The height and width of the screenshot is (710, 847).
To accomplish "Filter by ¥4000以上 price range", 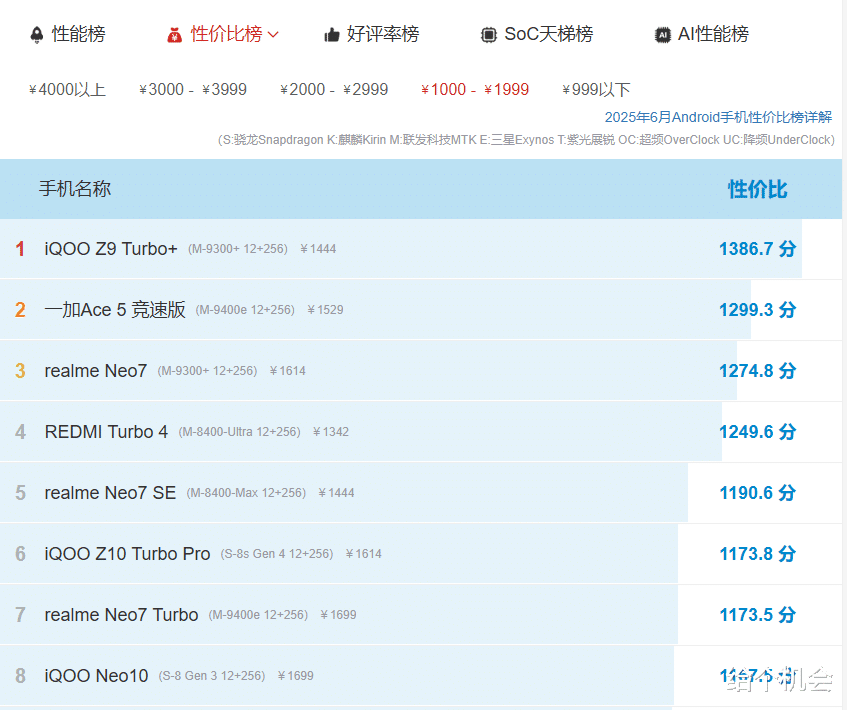I will 67,90.
